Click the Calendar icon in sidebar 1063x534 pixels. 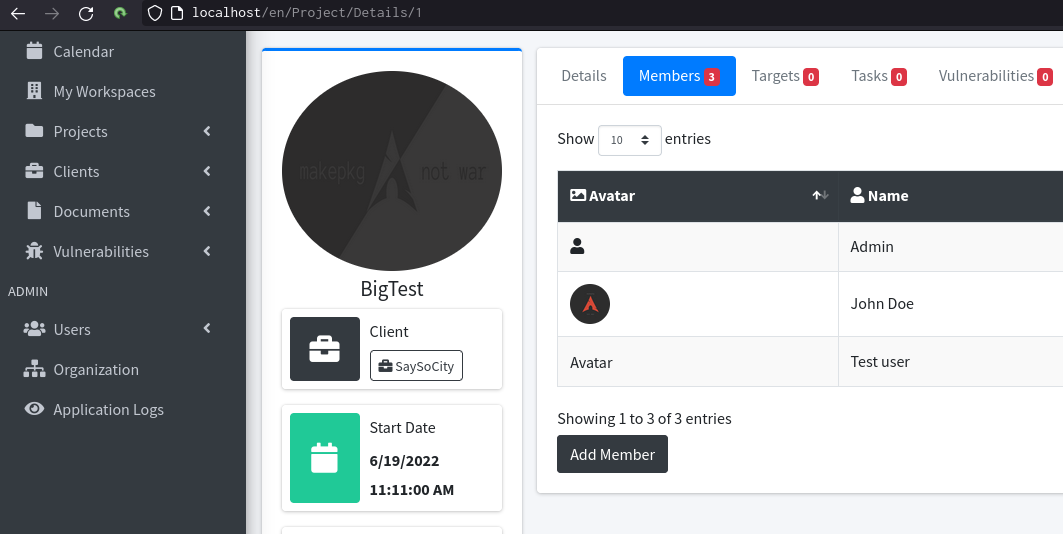tap(34, 51)
